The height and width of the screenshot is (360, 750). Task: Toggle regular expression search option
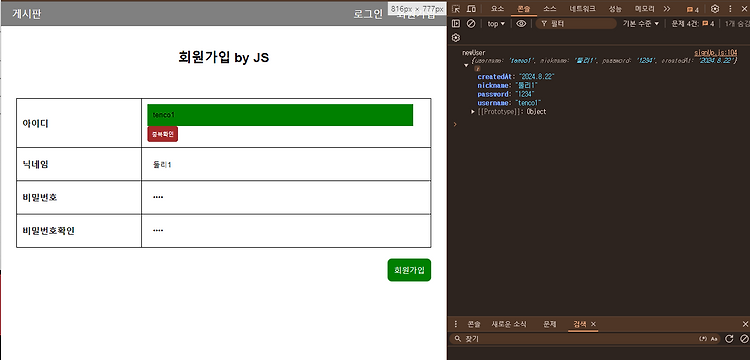point(703,338)
